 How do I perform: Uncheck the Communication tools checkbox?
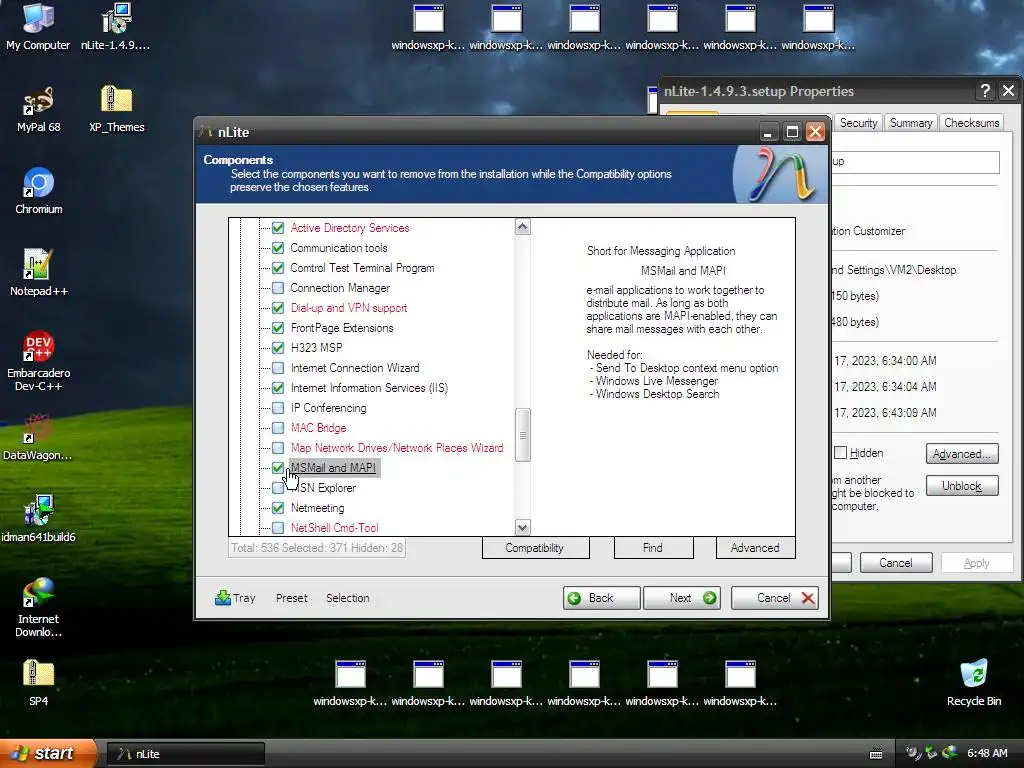[278, 248]
